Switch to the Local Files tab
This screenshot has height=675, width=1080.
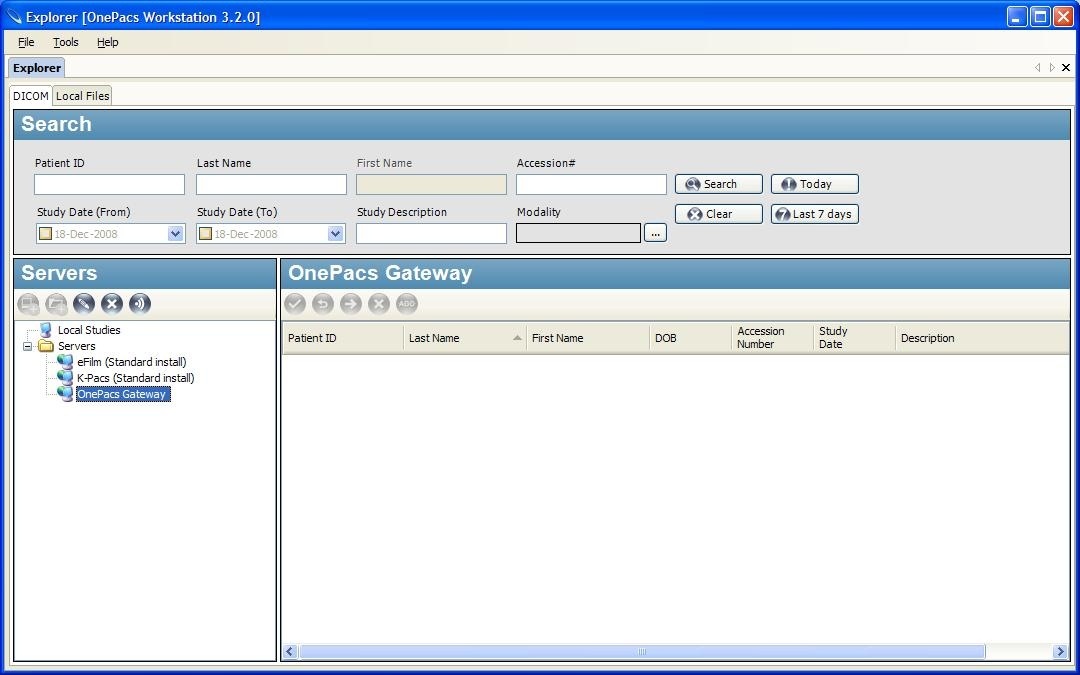tap(83, 96)
